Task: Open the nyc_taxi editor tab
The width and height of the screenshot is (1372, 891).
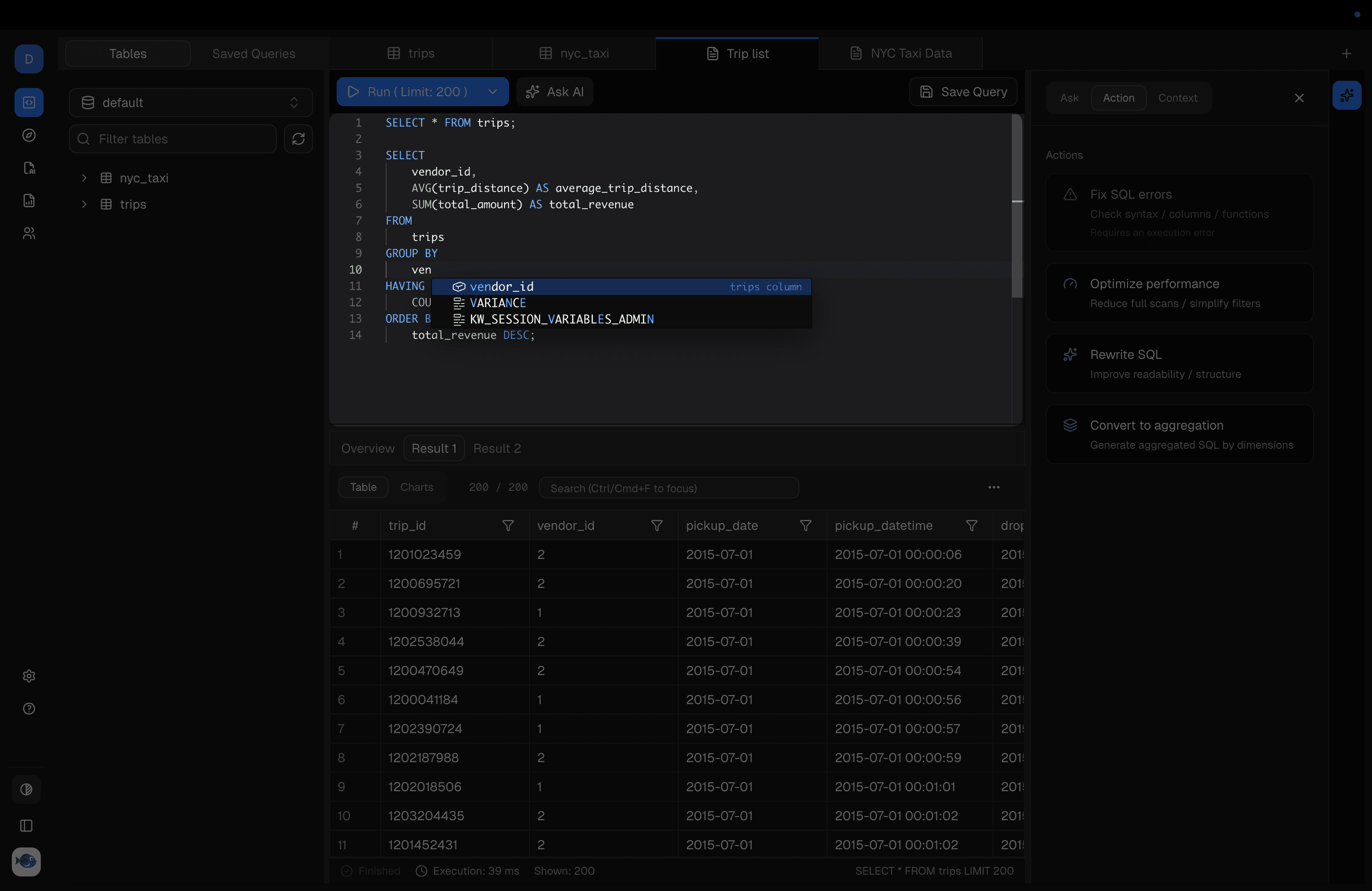Action: [x=574, y=54]
